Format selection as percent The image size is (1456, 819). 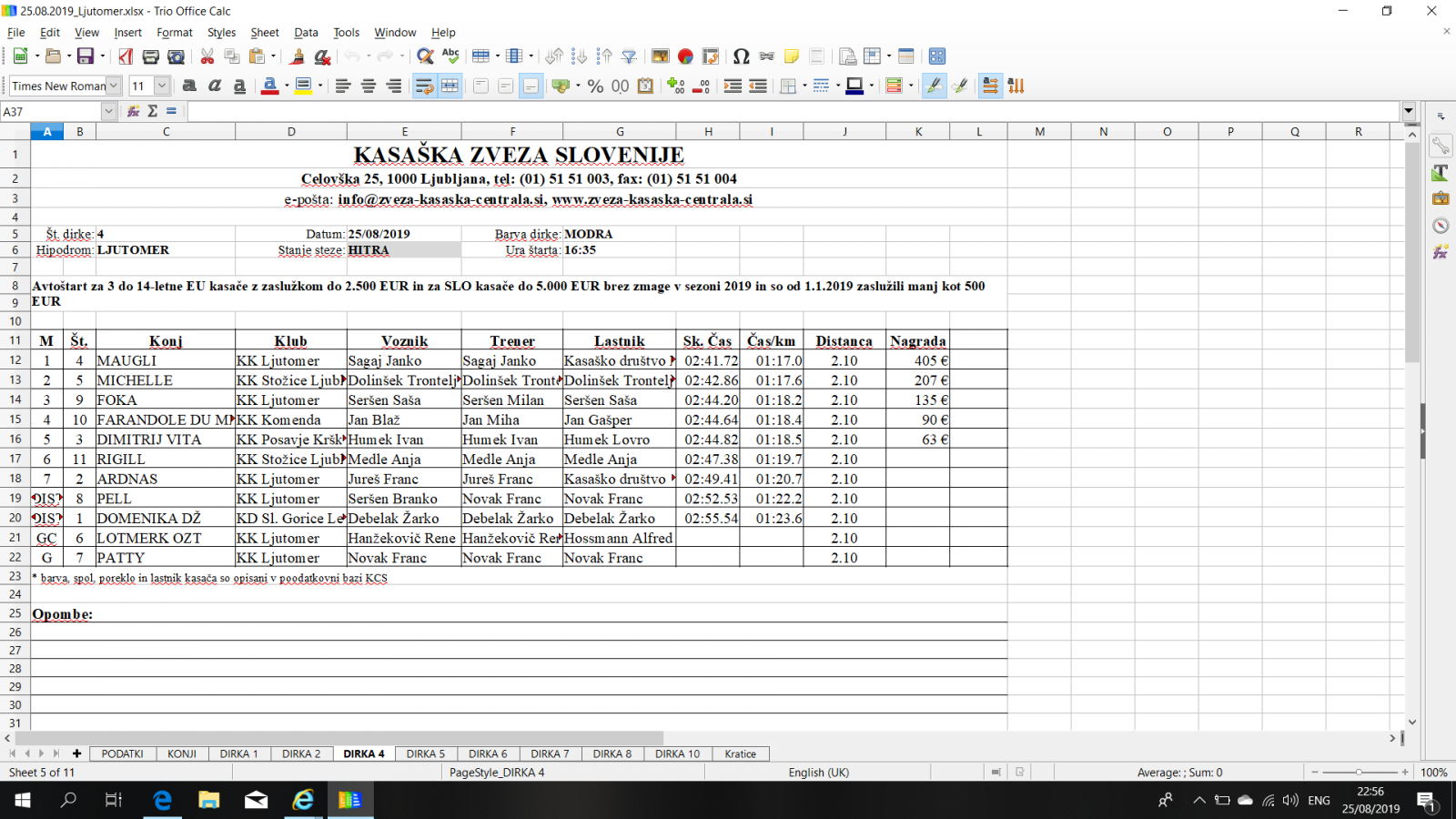tap(595, 86)
